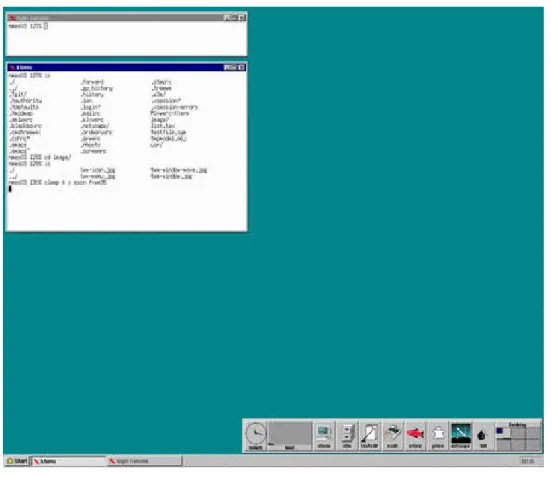The image size is (552, 477).
Task: Click the blue window miniature in pager
Action: click(x=500, y=430)
